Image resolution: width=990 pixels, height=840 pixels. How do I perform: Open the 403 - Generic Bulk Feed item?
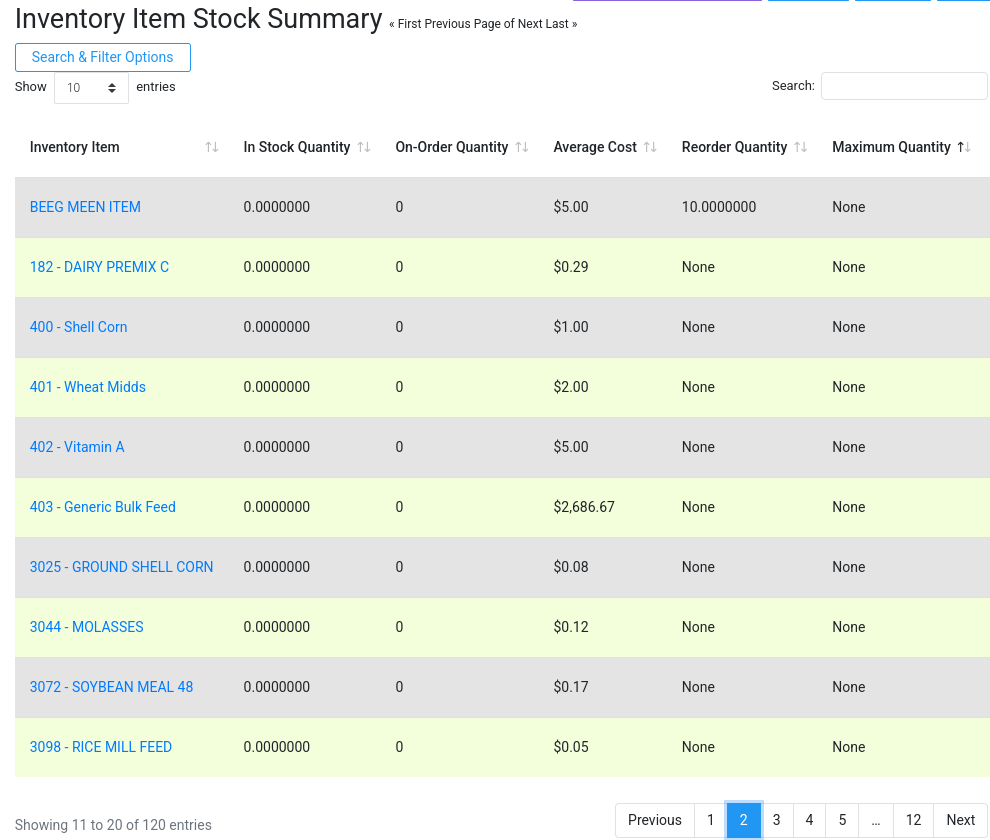tap(102, 507)
